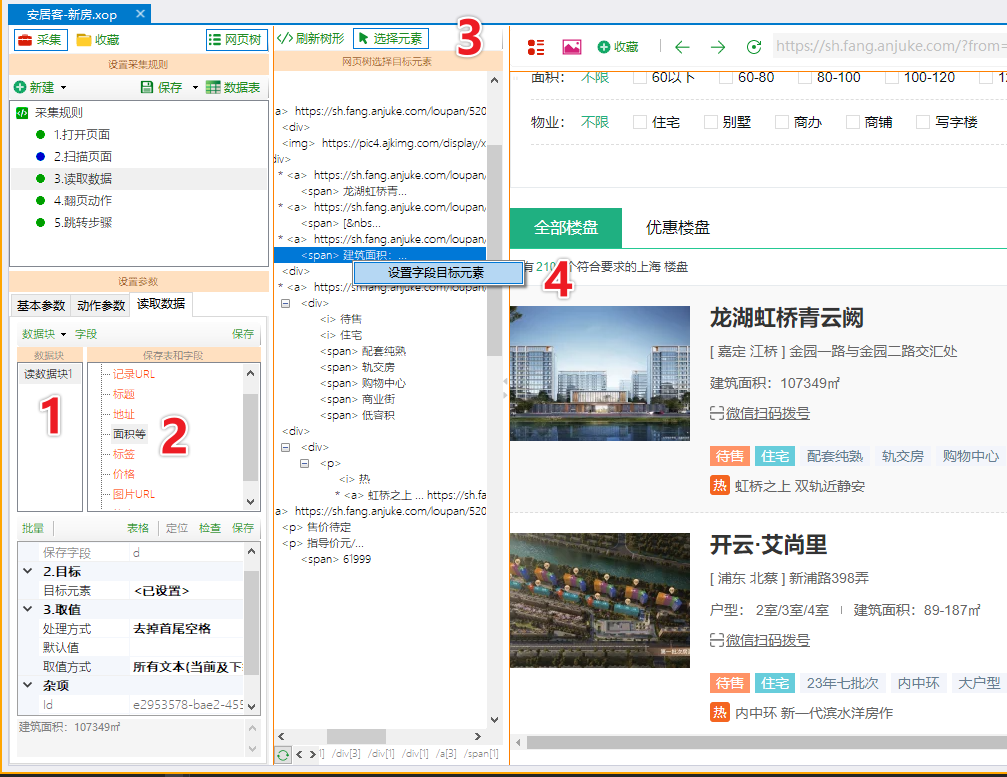This screenshot has height=777, width=1007.
Task: Check the 写字楼 property checkbox
Action: coord(923,122)
